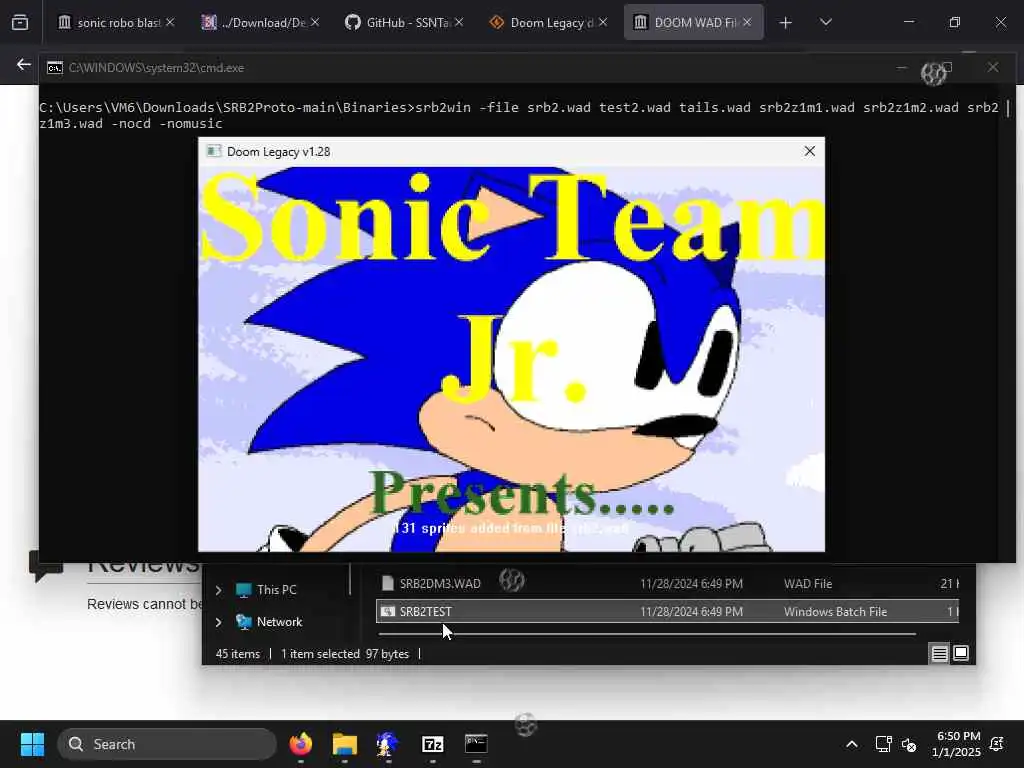
Task: Expand This PC in navigation pane
Action: (219, 590)
